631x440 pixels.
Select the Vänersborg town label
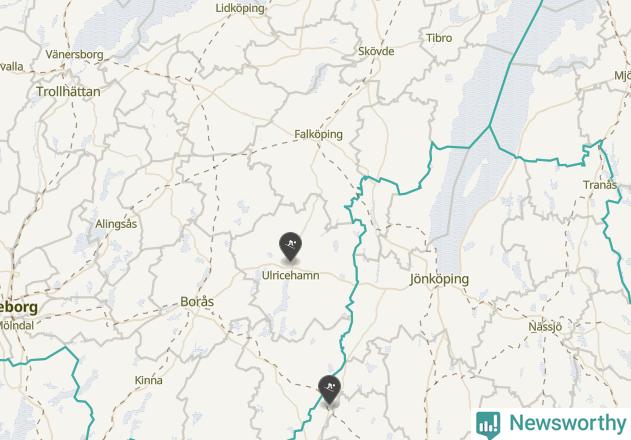click(74, 54)
